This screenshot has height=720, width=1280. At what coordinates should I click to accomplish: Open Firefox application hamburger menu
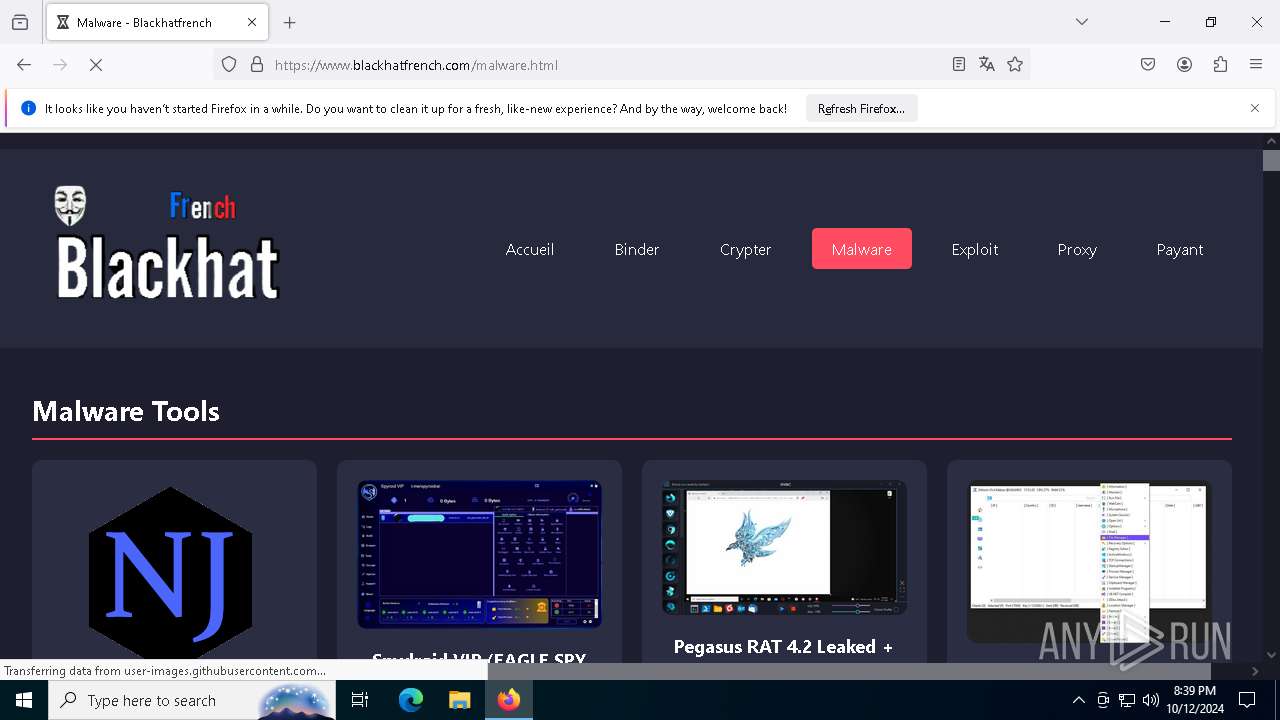click(x=1256, y=65)
